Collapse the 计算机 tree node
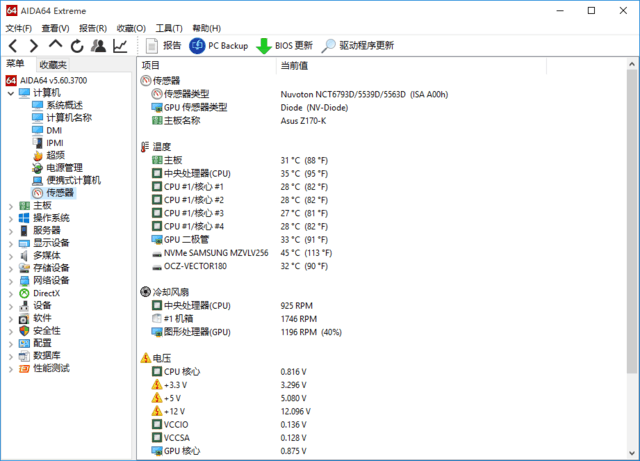 pos(11,94)
